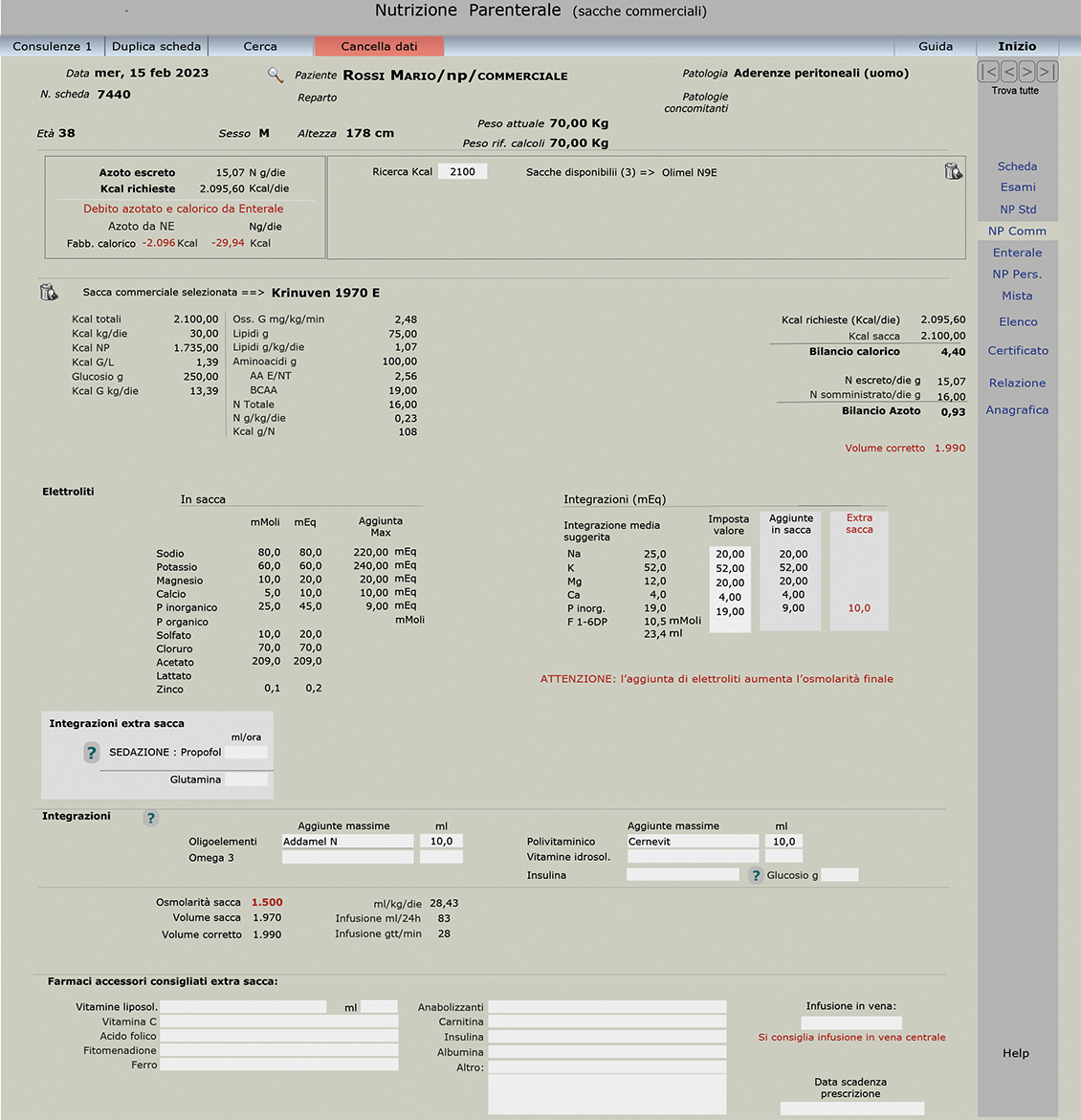
Task: Click the Ca Imposta valore field
Action: [730, 597]
